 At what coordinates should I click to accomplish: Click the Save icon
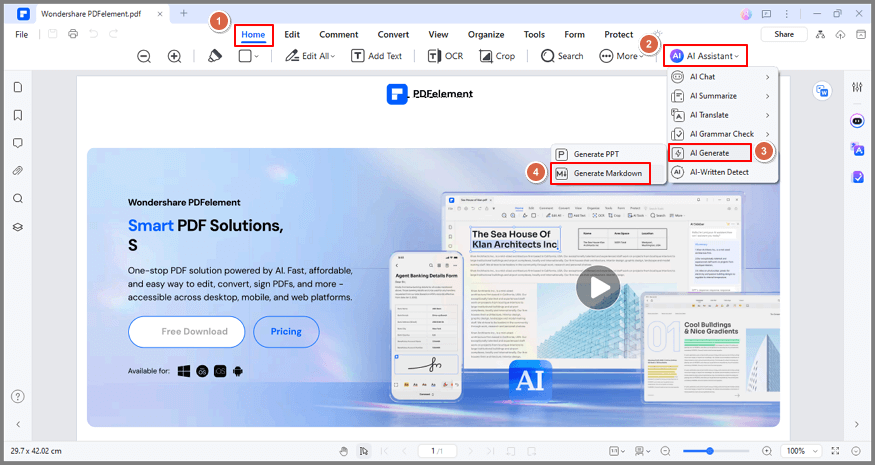pyautogui.click(x=52, y=34)
